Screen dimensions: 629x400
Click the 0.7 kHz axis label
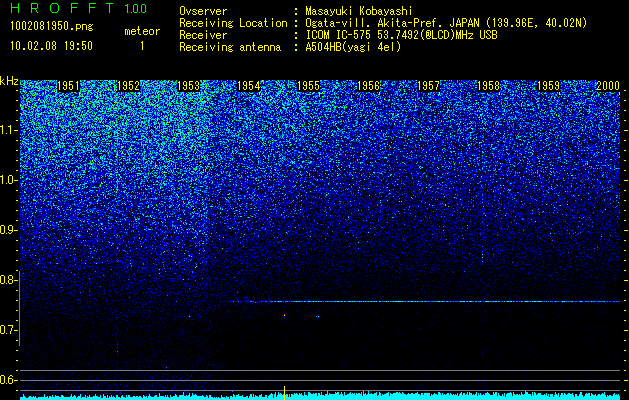pyautogui.click(x=9, y=330)
